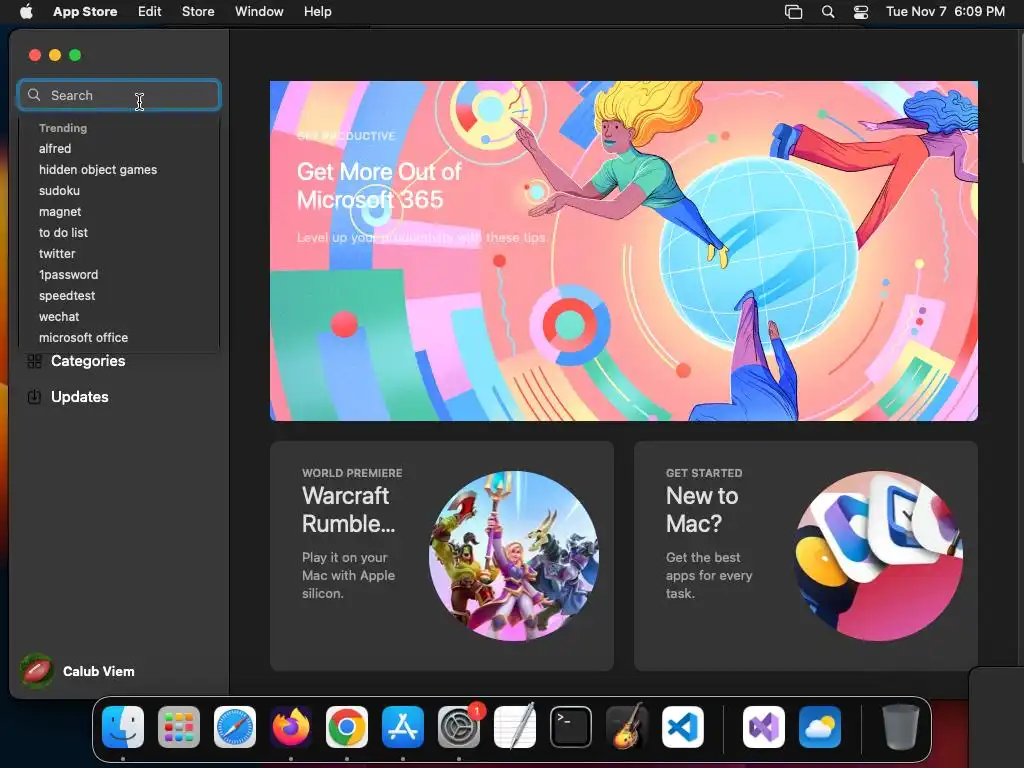The width and height of the screenshot is (1024, 768).
Task: Click the App Store dock icon
Action: [403, 727]
